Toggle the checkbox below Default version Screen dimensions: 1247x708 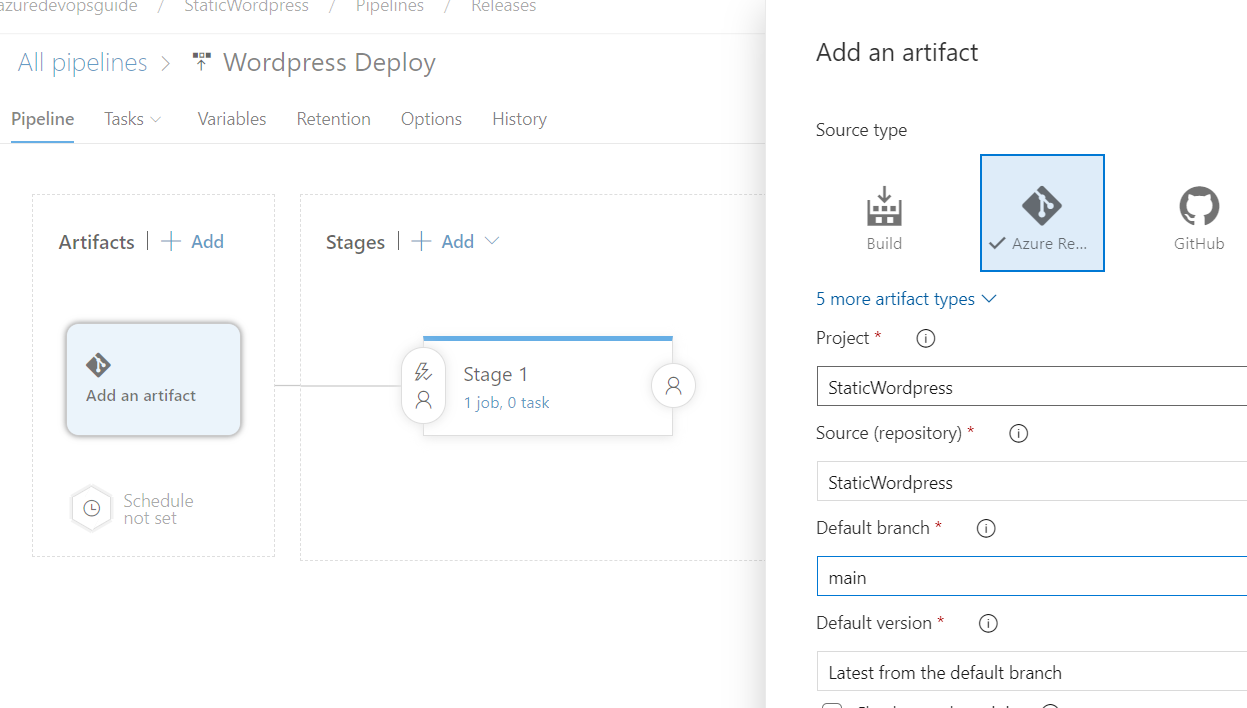pyautogui.click(x=832, y=707)
